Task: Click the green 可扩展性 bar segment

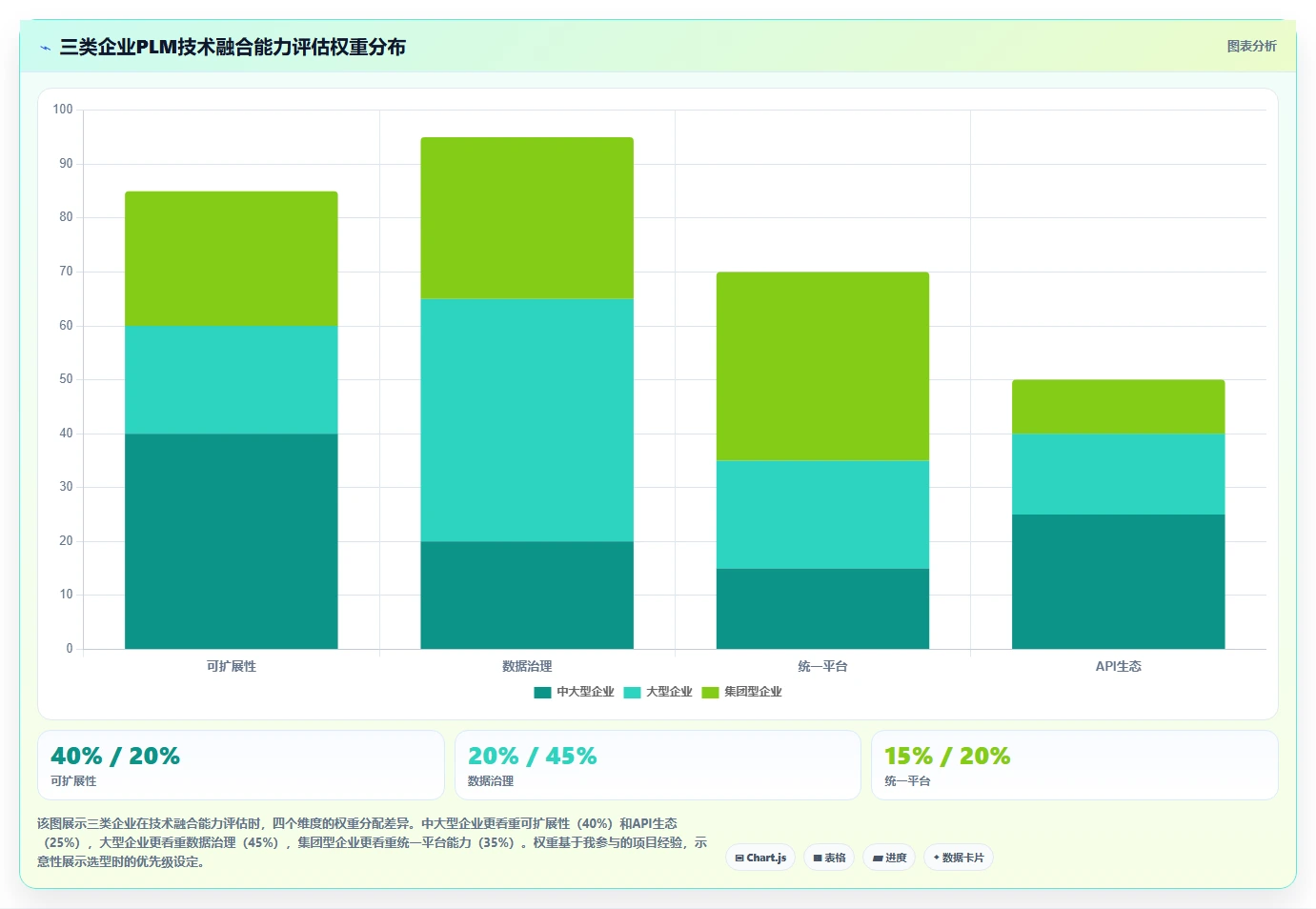Action: [x=232, y=258]
